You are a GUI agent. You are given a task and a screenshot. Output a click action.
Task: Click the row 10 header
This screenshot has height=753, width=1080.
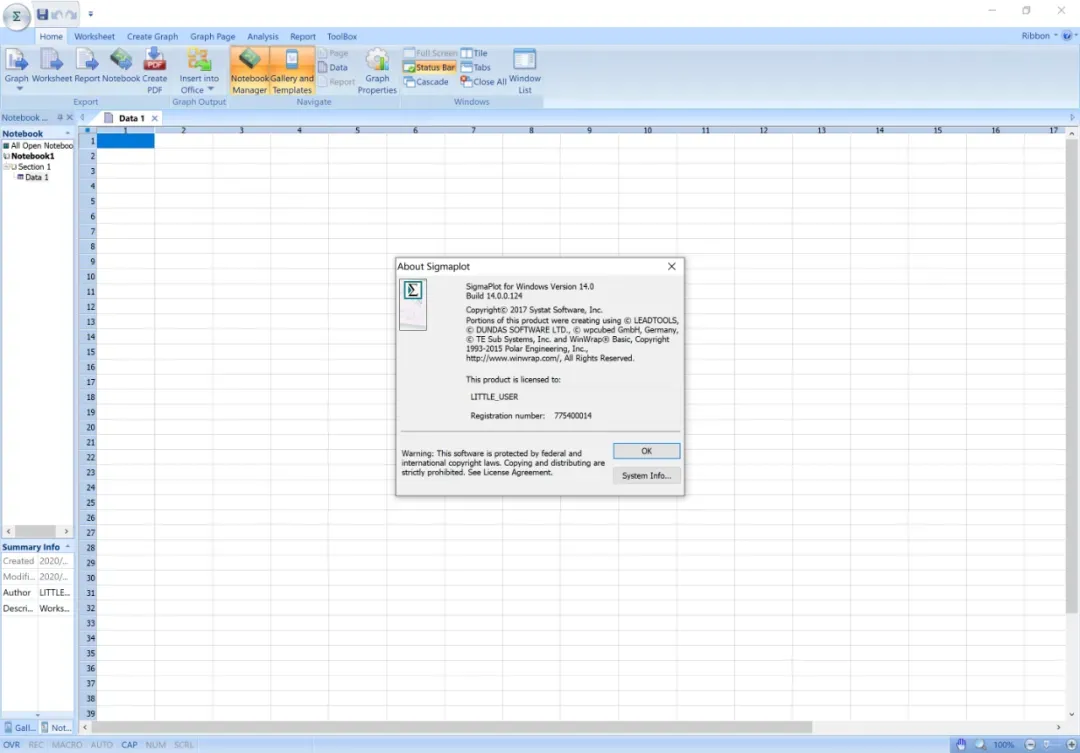(88, 277)
